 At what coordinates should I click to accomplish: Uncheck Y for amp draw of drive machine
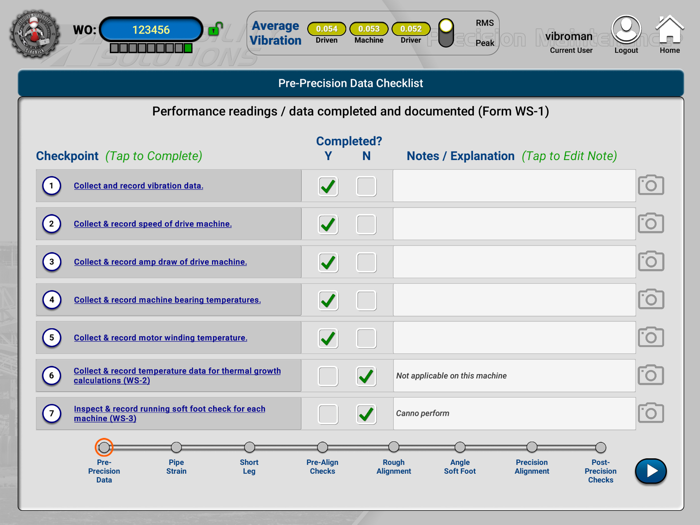pos(328,262)
